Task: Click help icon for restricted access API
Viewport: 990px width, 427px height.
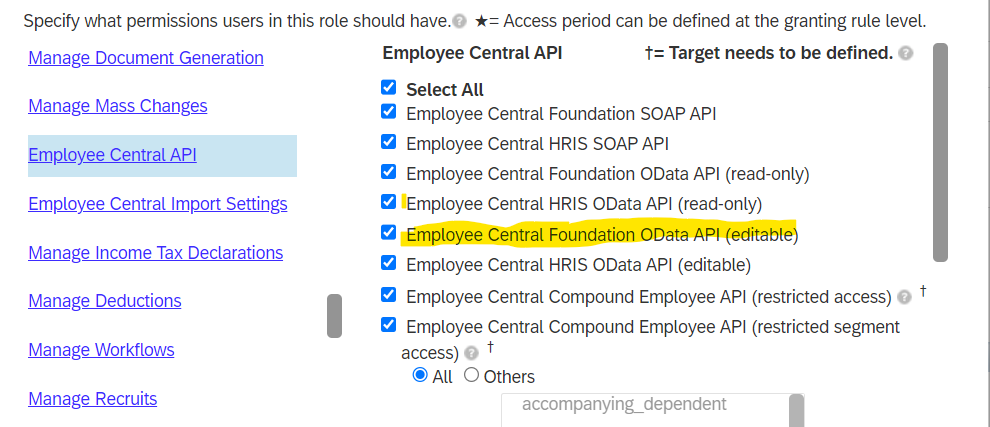Action: [x=904, y=298]
